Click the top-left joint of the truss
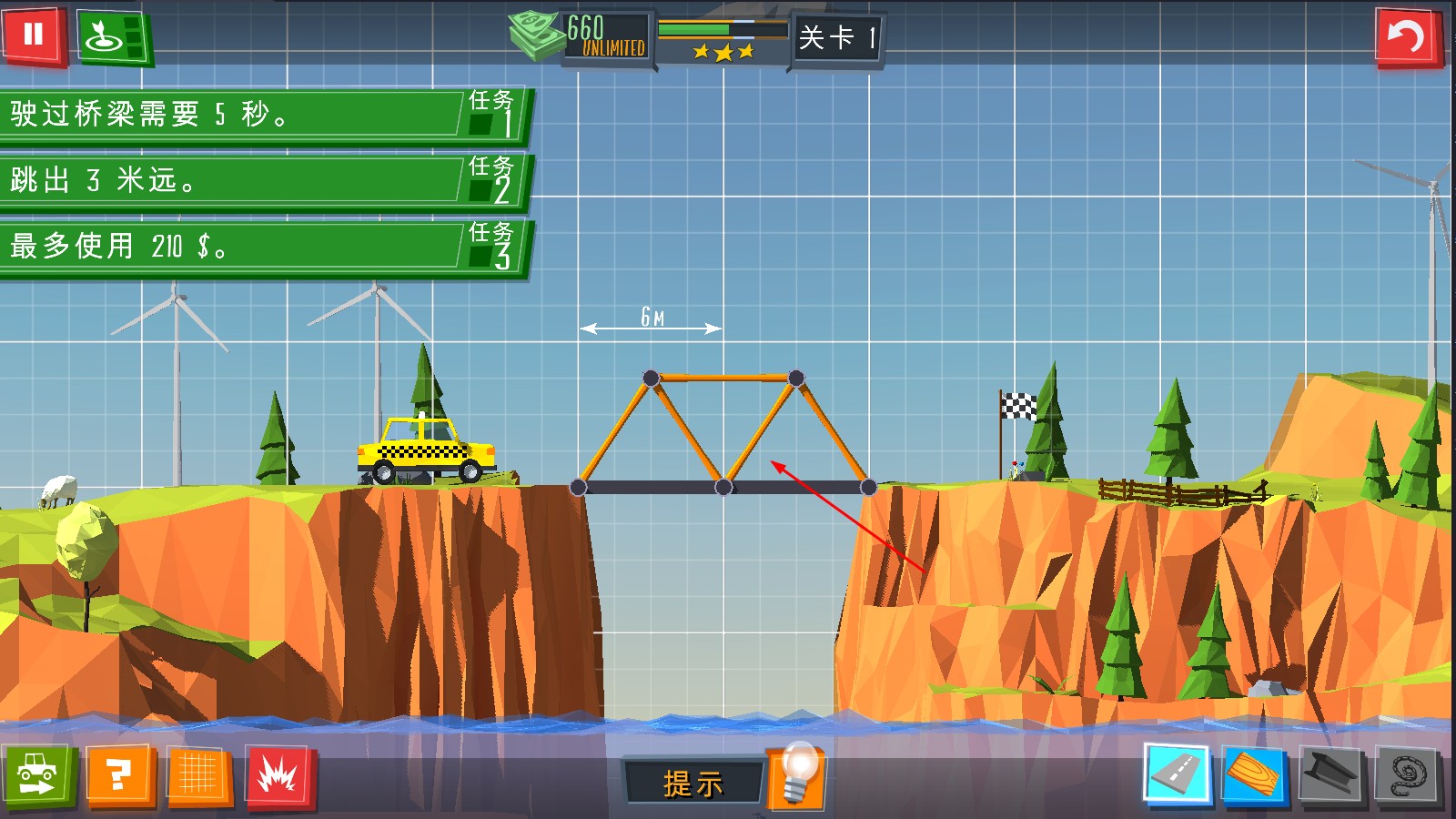Screen dimensions: 1456x819 [651, 378]
